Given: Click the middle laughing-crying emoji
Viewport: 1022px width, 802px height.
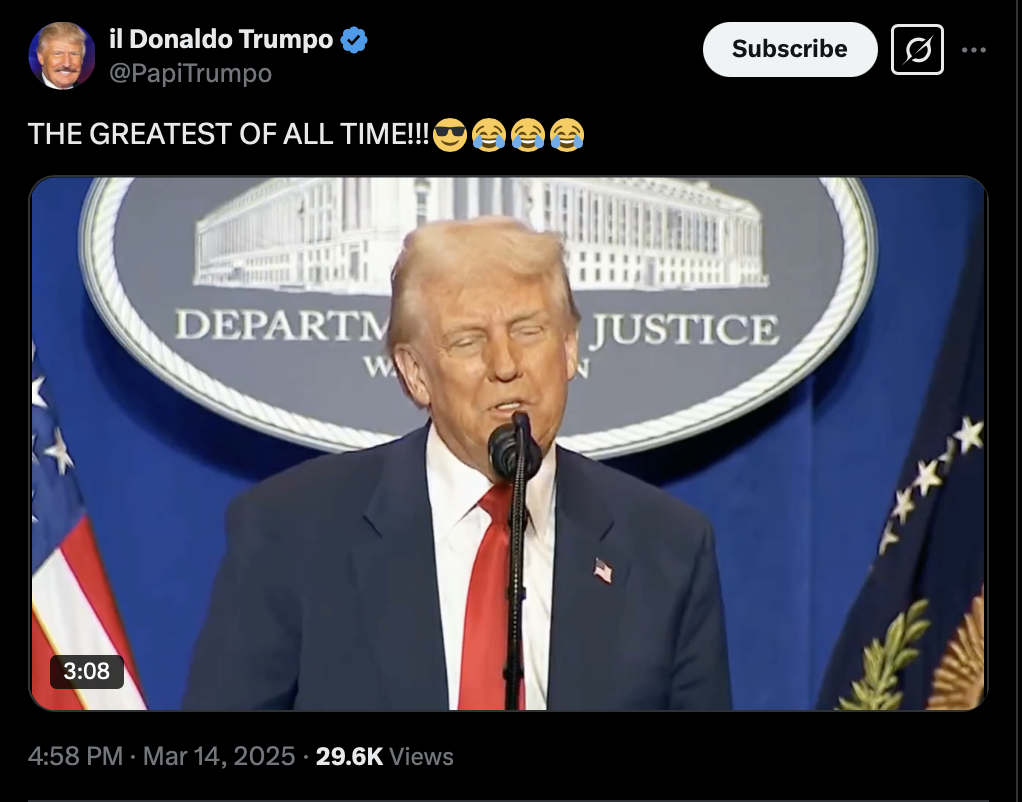Looking at the screenshot, I should (528, 134).
